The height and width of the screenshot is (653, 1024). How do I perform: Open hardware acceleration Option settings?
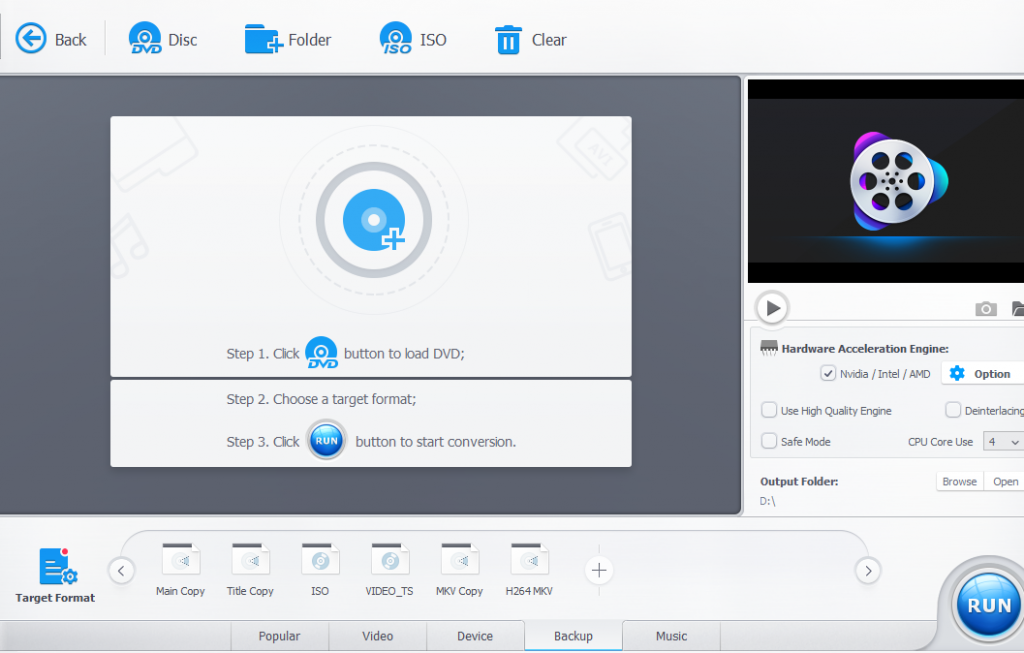982,374
